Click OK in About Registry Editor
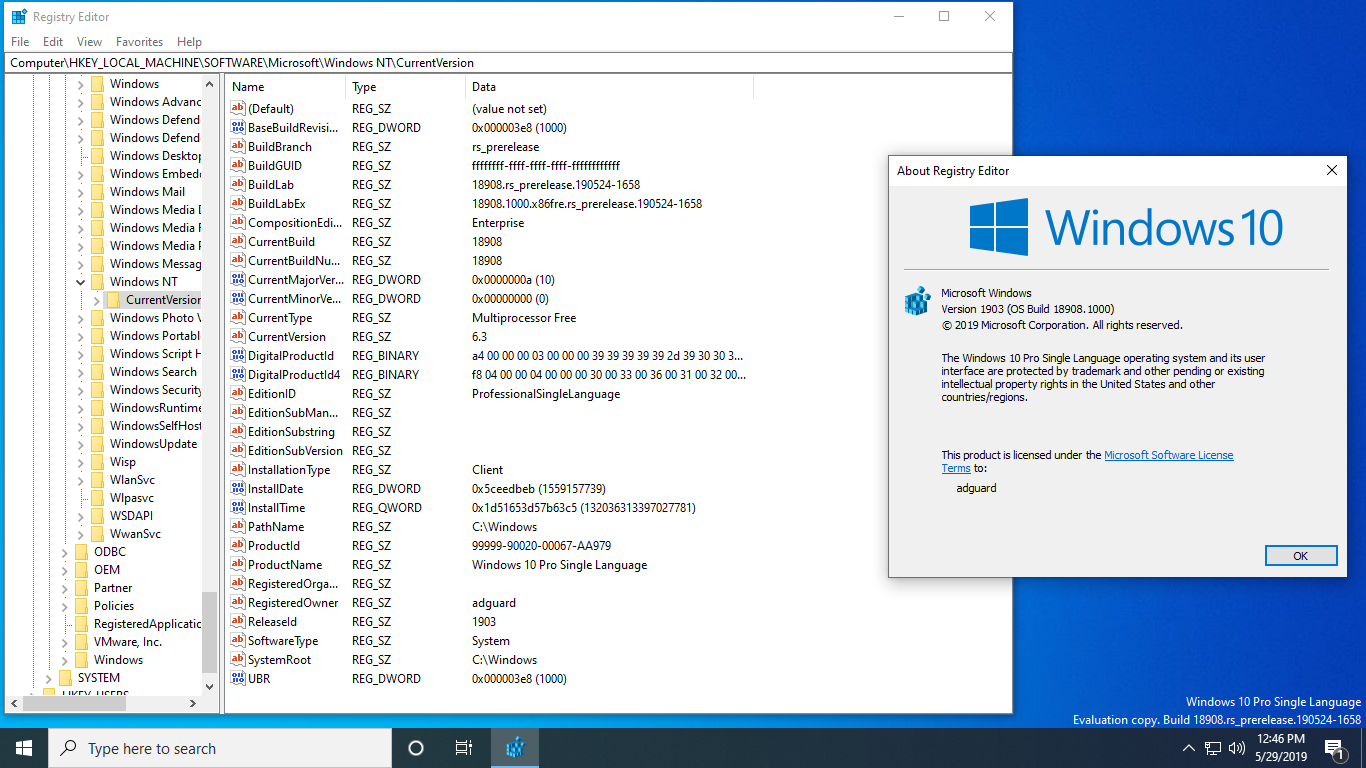 click(1301, 556)
